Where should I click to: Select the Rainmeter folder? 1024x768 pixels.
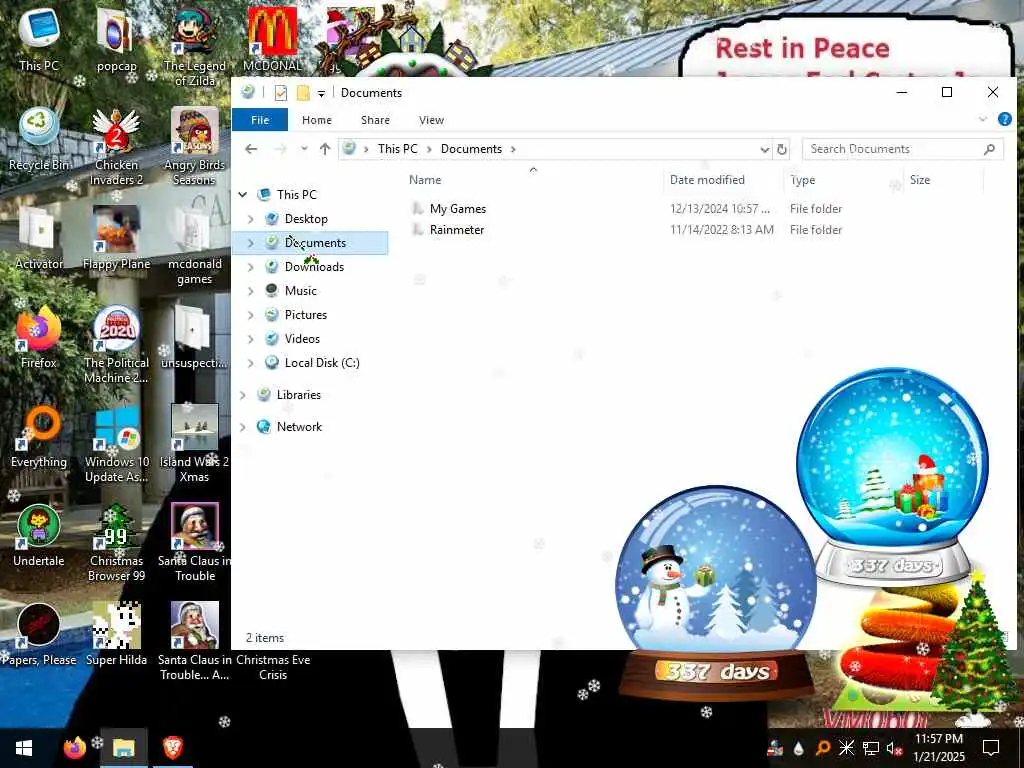click(456, 230)
